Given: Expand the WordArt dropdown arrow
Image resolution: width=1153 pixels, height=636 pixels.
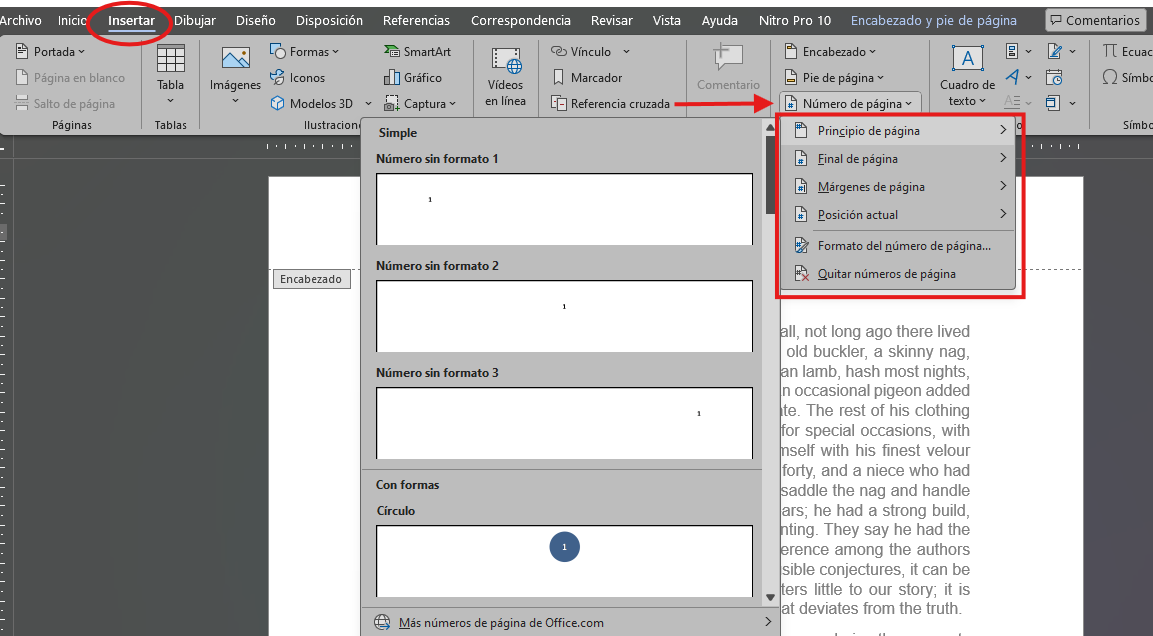Looking at the screenshot, I should click(1029, 77).
